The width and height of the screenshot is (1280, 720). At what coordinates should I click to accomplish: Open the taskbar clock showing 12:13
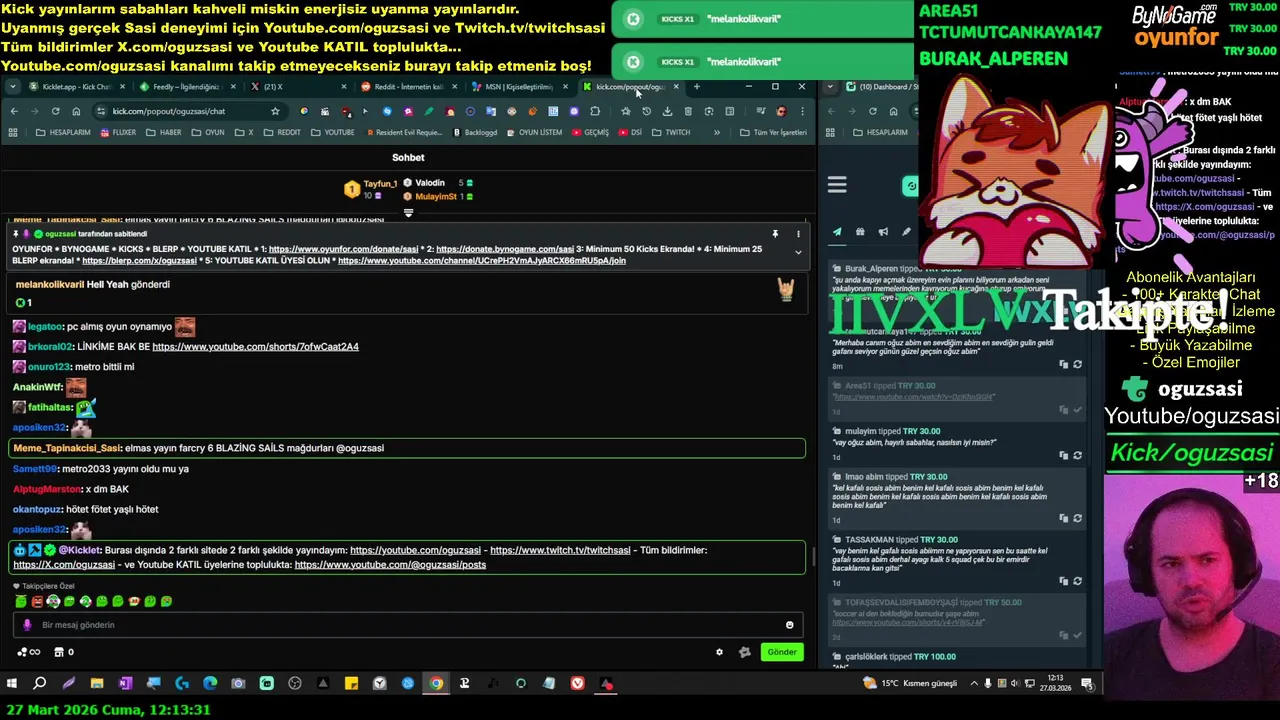1055,684
